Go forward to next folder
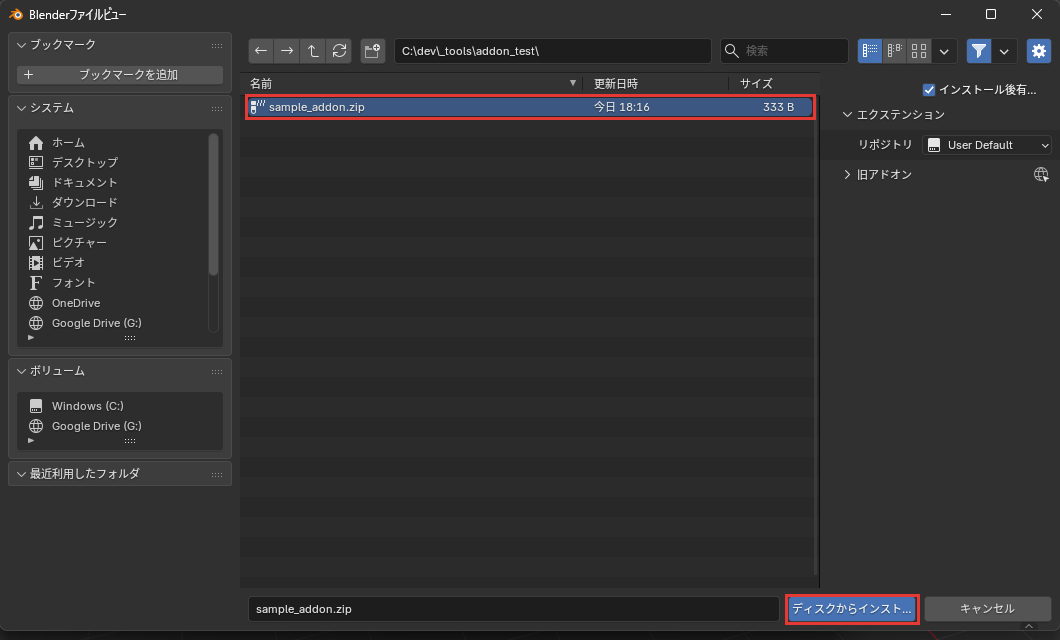 point(287,51)
